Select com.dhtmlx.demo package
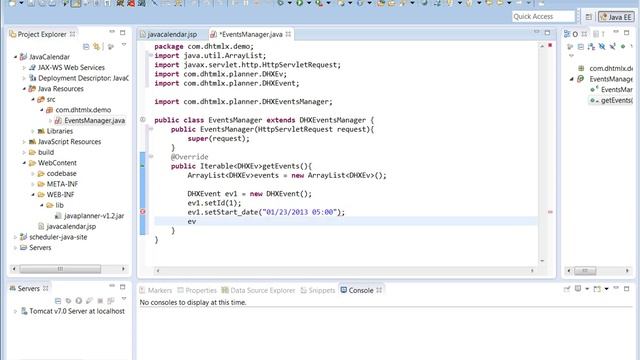640x360 pixels. (79, 110)
